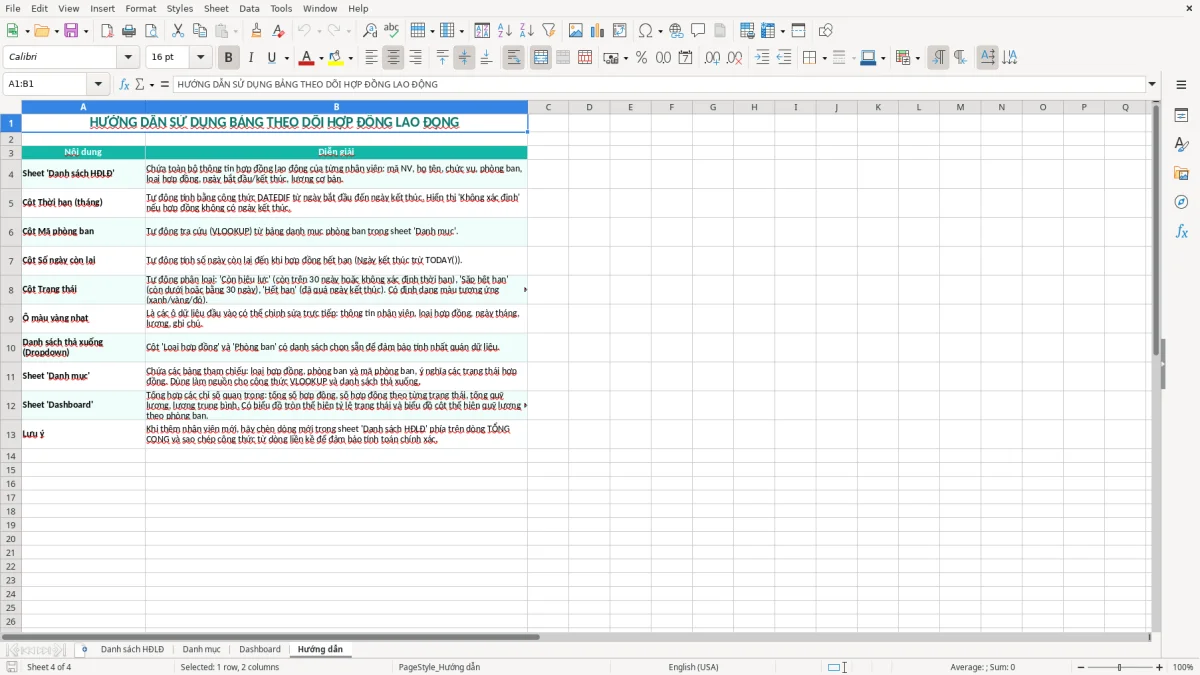Toggle Bold formatting
Screen dimensions: 1200x675
pos(228,58)
